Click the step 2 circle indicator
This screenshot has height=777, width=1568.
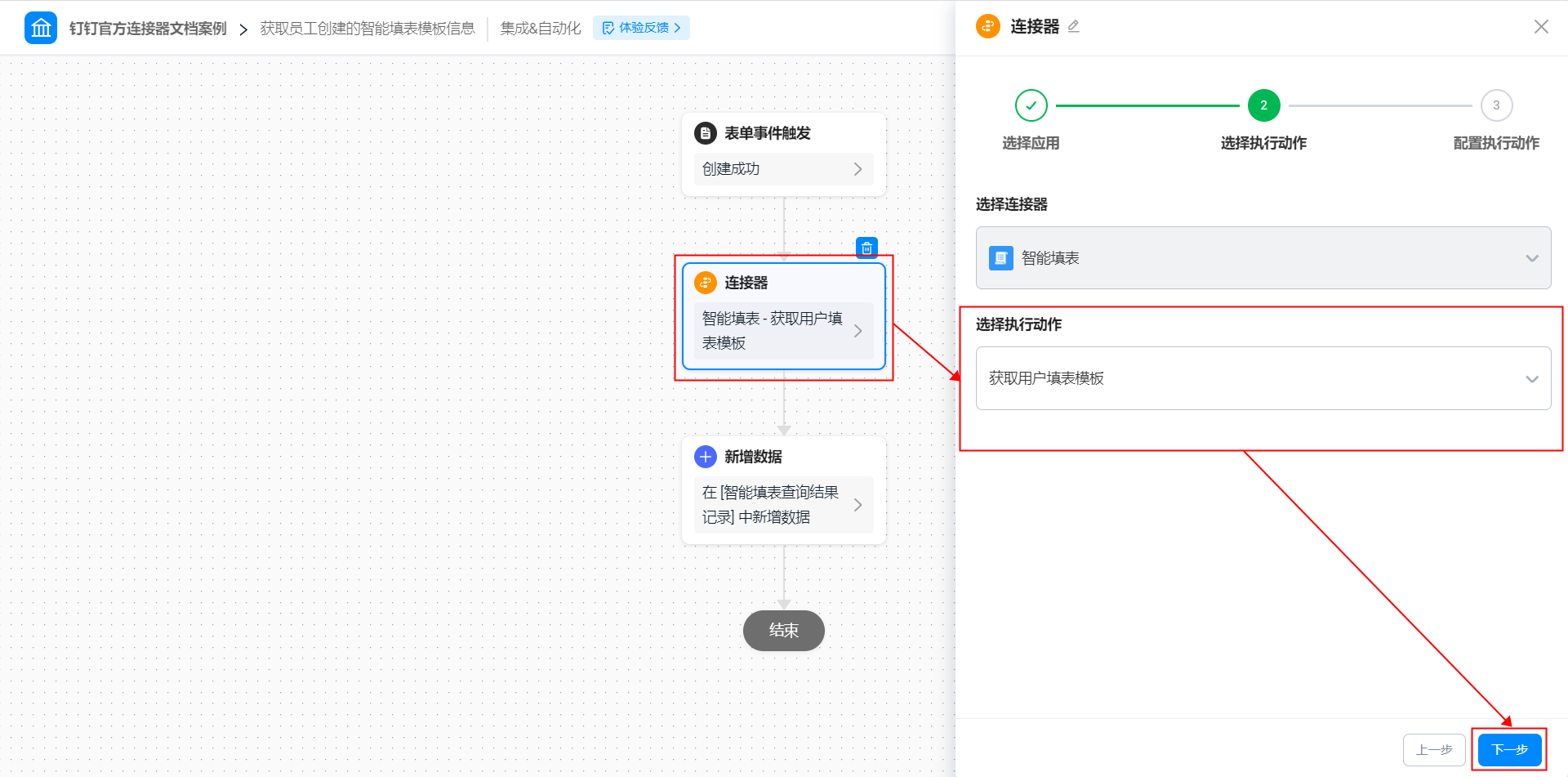pyautogui.click(x=1263, y=105)
